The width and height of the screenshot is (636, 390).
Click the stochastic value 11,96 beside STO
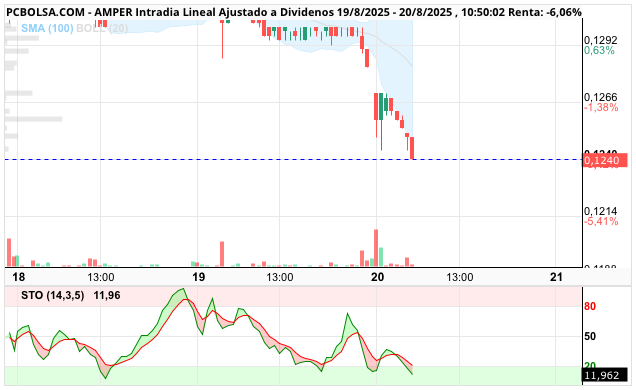[107, 295]
